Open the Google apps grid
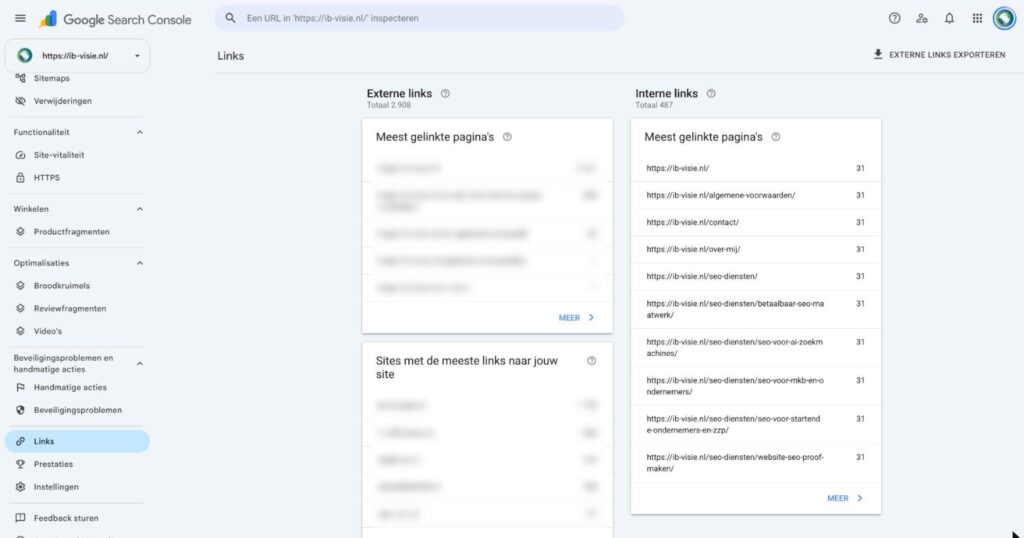This screenshot has width=1024, height=538. point(977,18)
